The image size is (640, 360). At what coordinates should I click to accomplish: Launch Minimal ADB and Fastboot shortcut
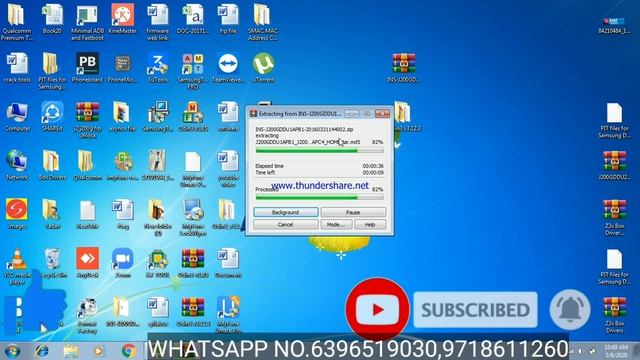[87, 21]
